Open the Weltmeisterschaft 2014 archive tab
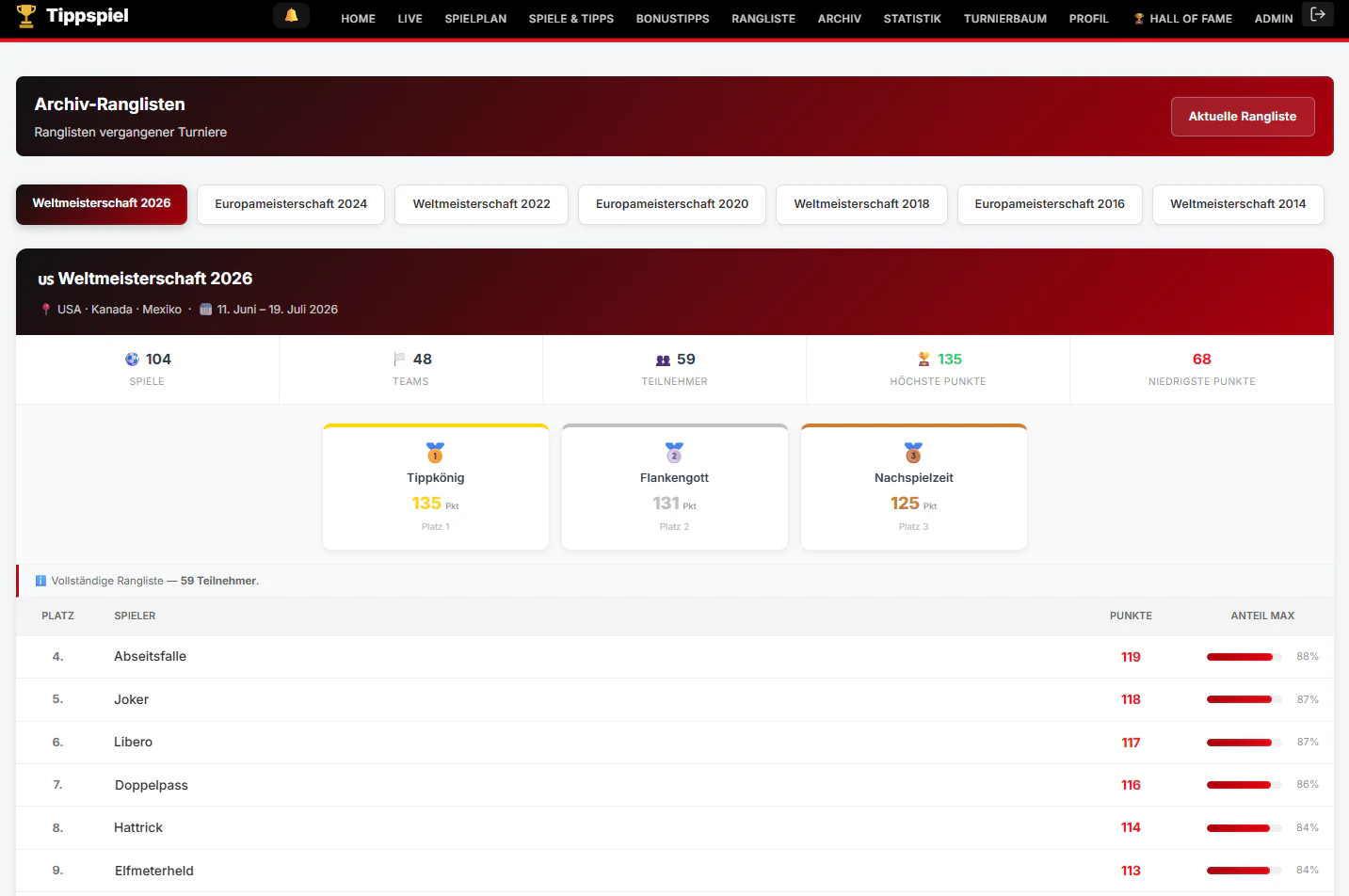This screenshot has height=896, width=1349. [1238, 204]
